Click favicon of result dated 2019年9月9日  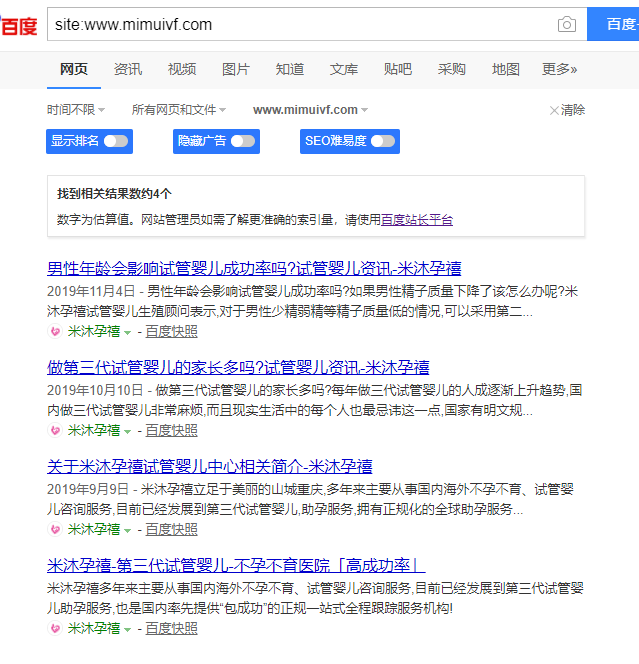tap(55, 529)
